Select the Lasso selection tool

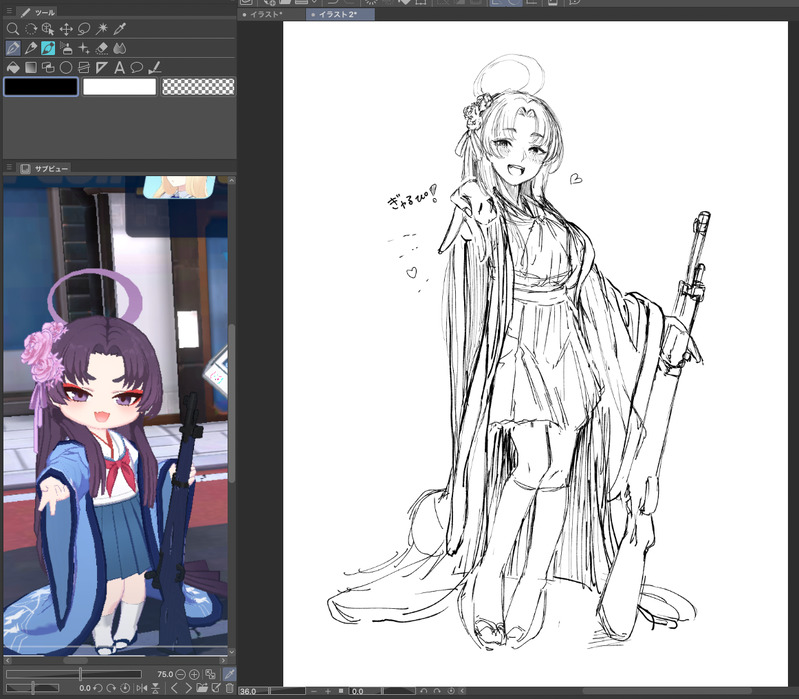click(84, 29)
